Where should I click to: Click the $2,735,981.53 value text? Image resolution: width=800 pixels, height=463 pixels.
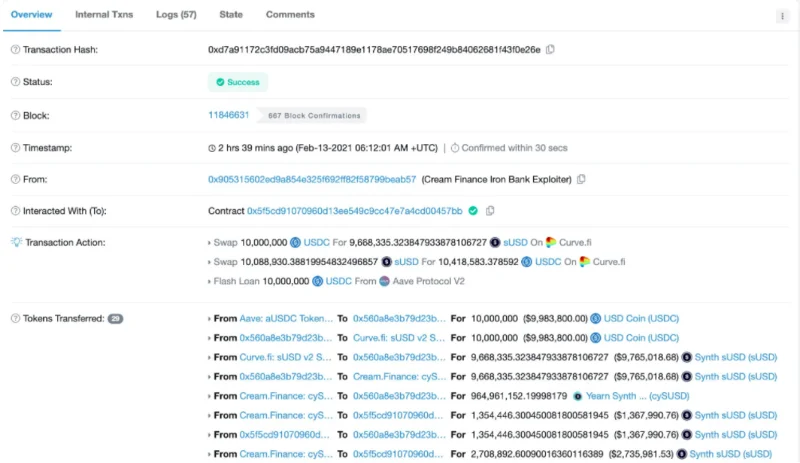coord(641,454)
